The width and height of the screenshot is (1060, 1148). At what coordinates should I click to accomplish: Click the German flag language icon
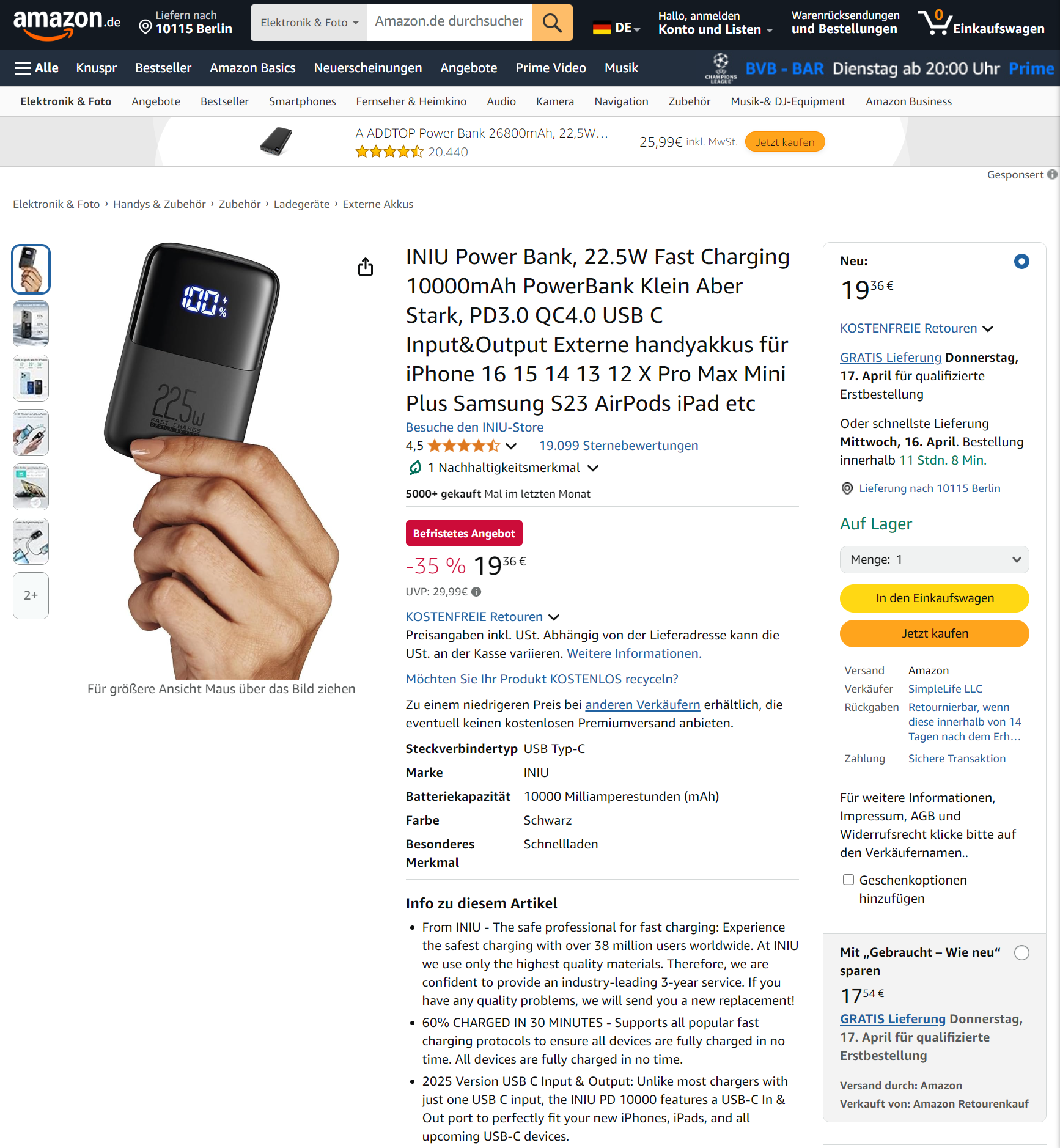(602, 28)
